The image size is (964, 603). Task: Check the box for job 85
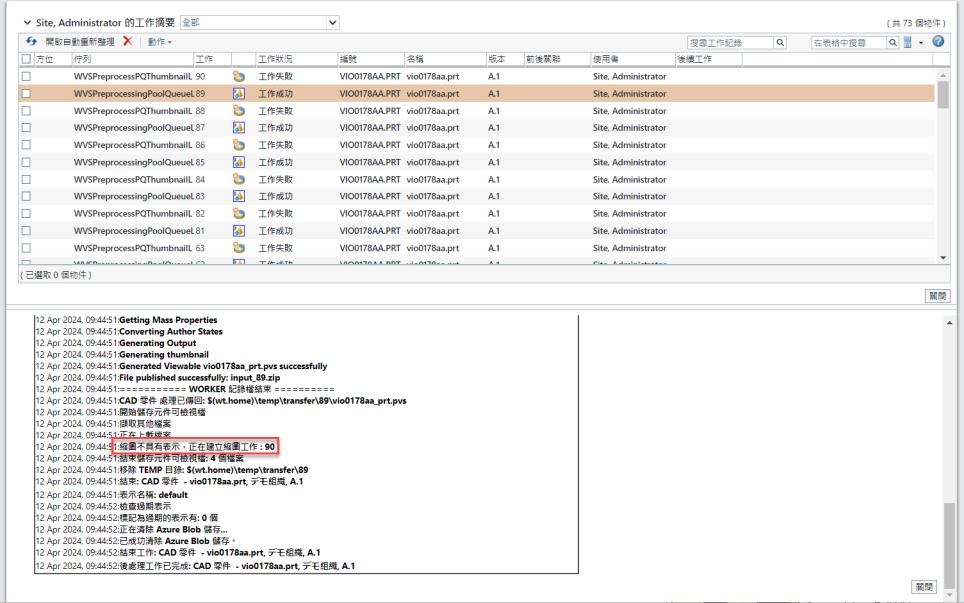pyautogui.click(x=26, y=162)
